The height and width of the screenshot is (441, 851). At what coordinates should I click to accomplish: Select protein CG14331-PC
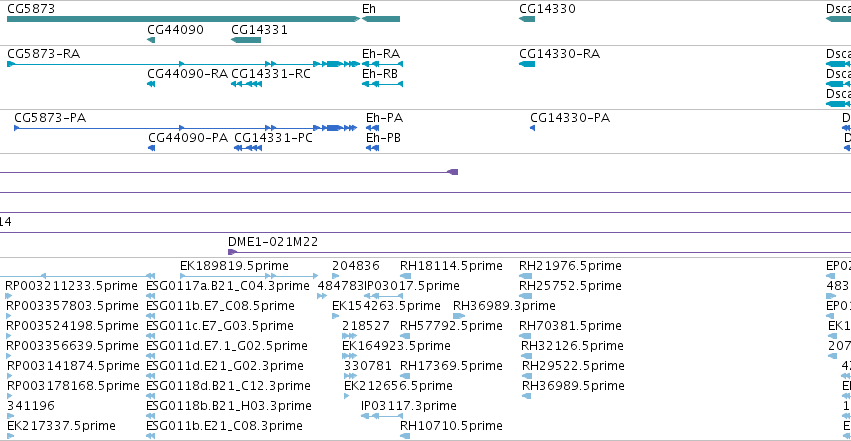(x=274, y=138)
